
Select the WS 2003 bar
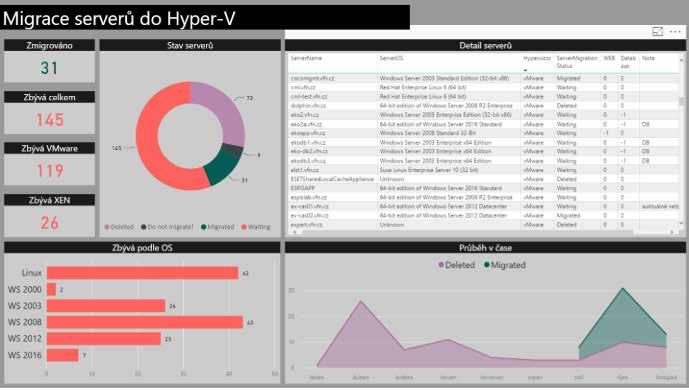106,306
